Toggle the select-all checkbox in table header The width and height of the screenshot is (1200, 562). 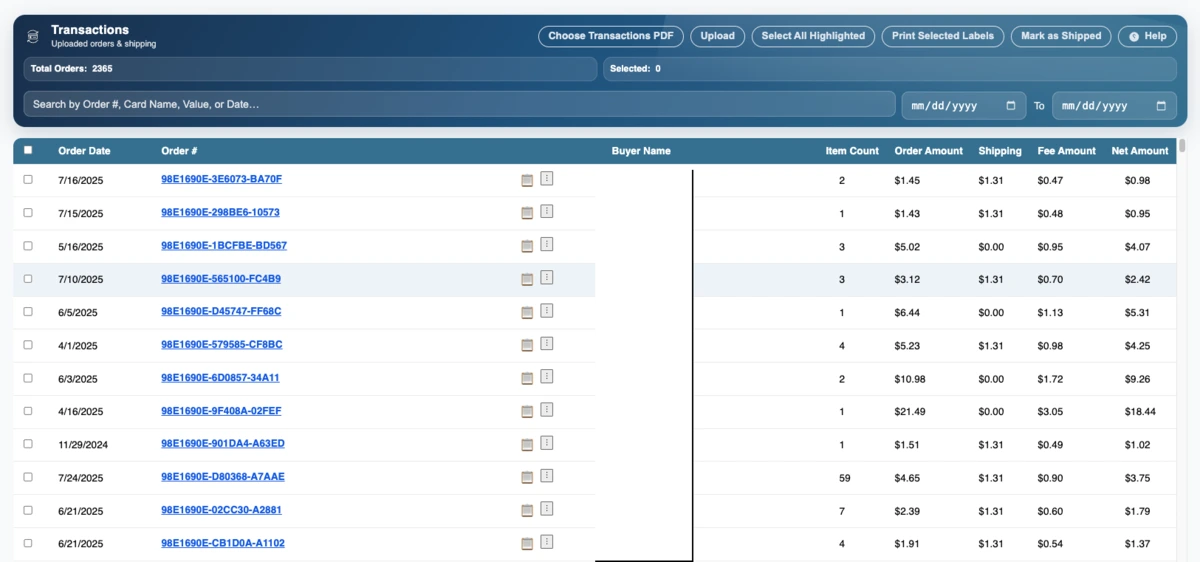click(28, 150)
